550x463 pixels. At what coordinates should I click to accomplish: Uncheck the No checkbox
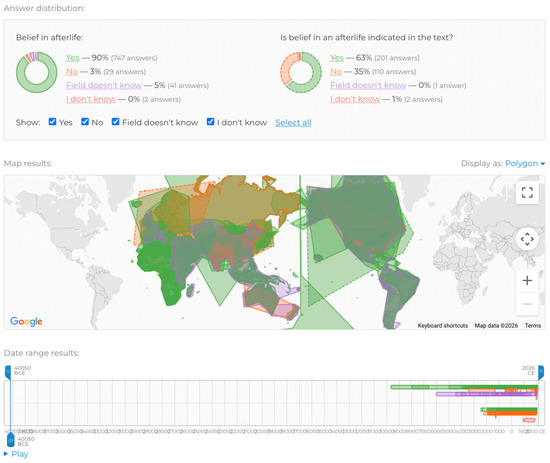tap(85, 122)
